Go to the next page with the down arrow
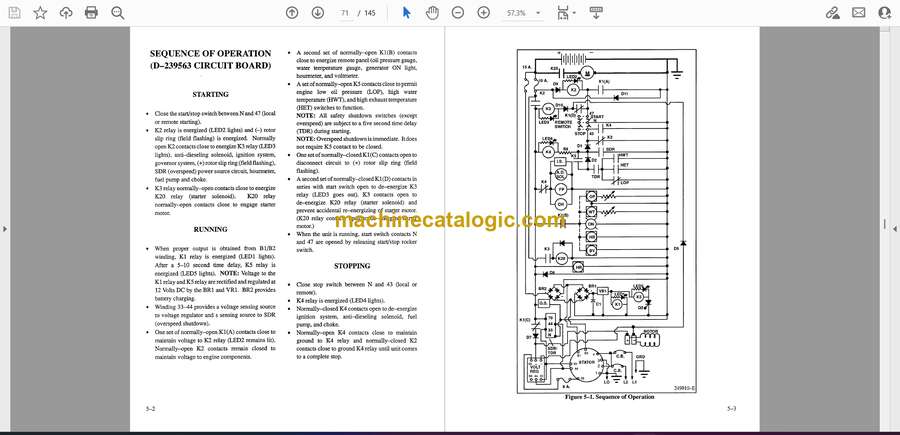 (x=318, y=13)
